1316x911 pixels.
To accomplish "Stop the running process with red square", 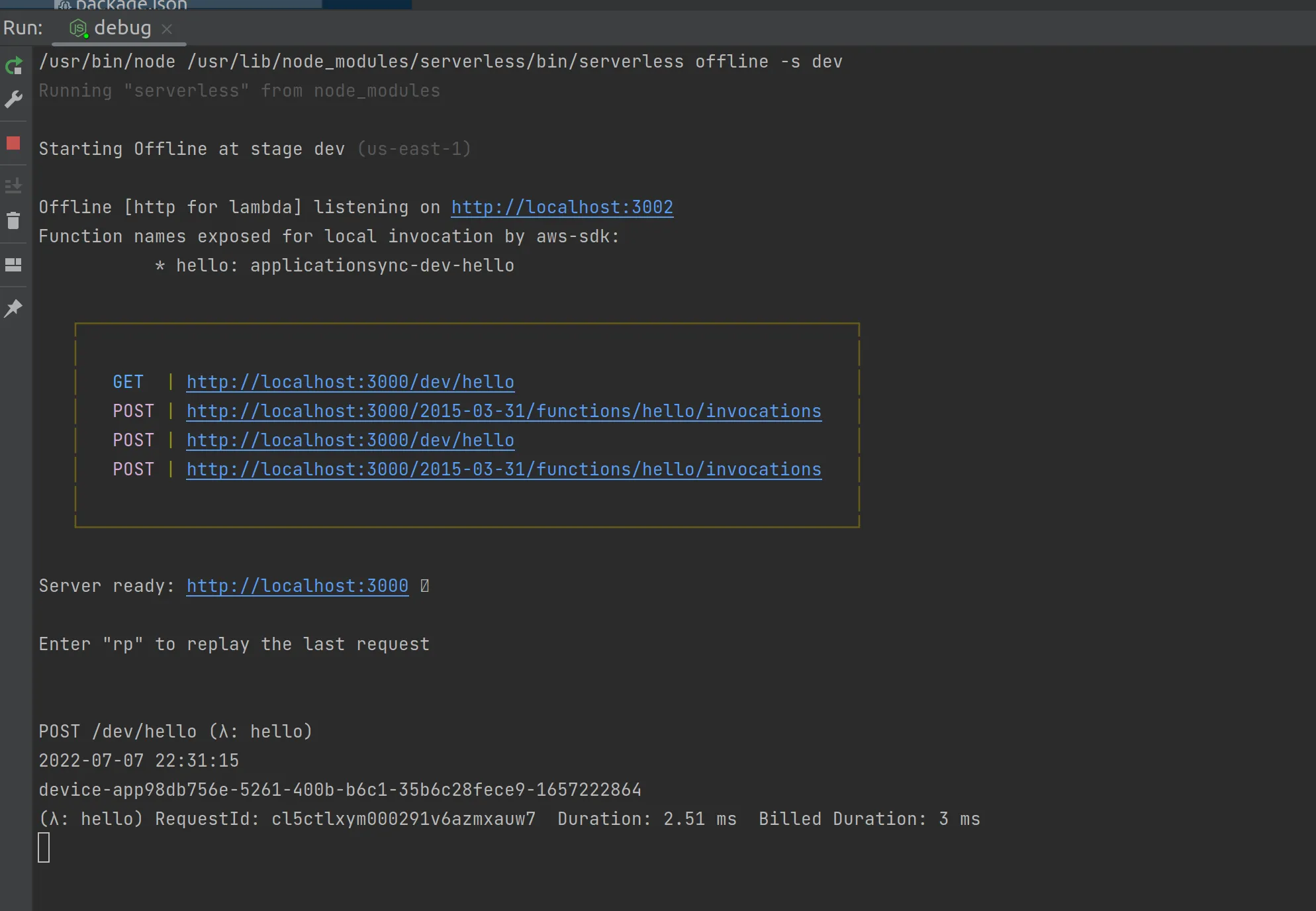I will pyautogui.click(x=13, y=143).
